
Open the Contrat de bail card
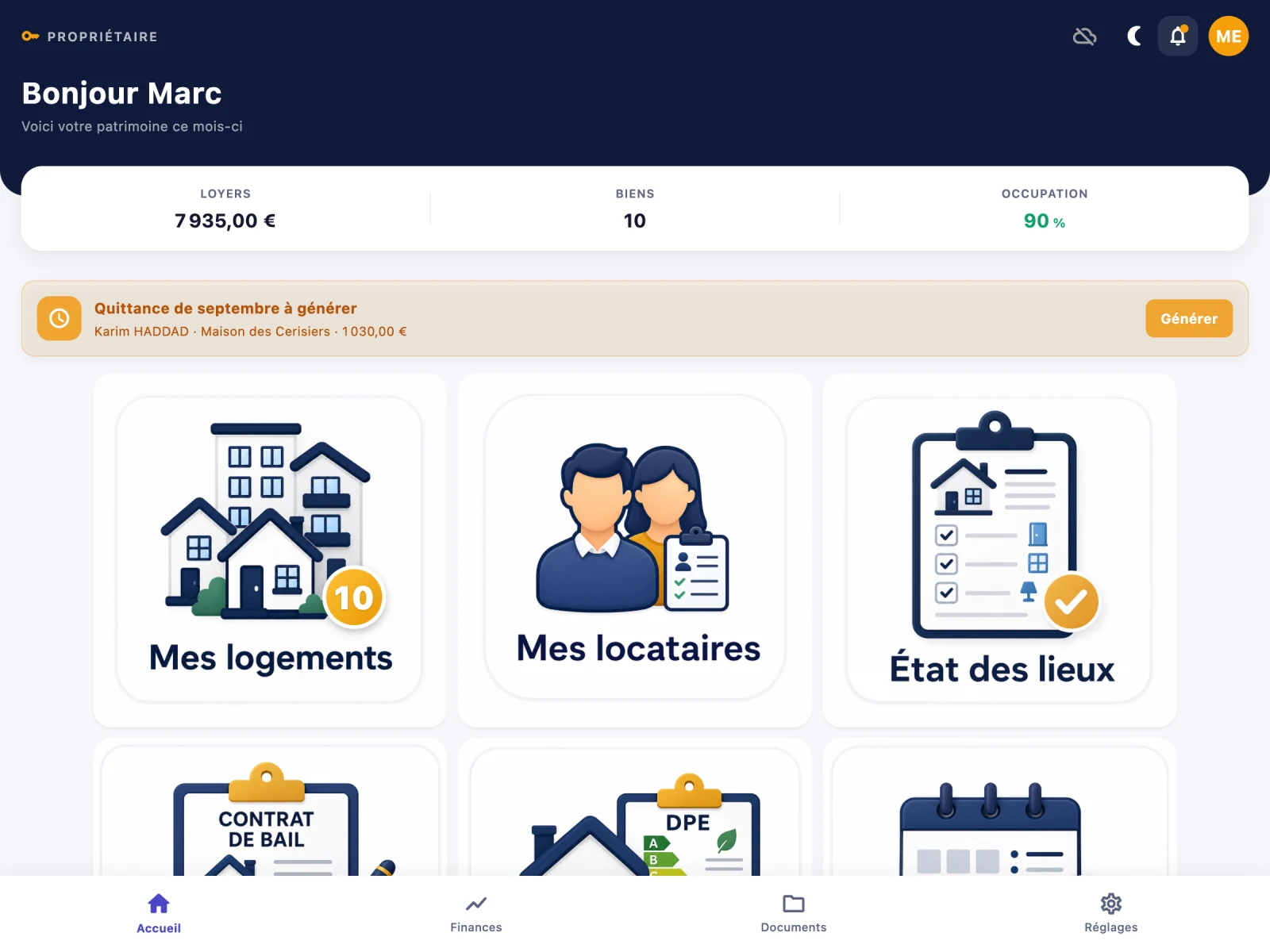[270, 808]
